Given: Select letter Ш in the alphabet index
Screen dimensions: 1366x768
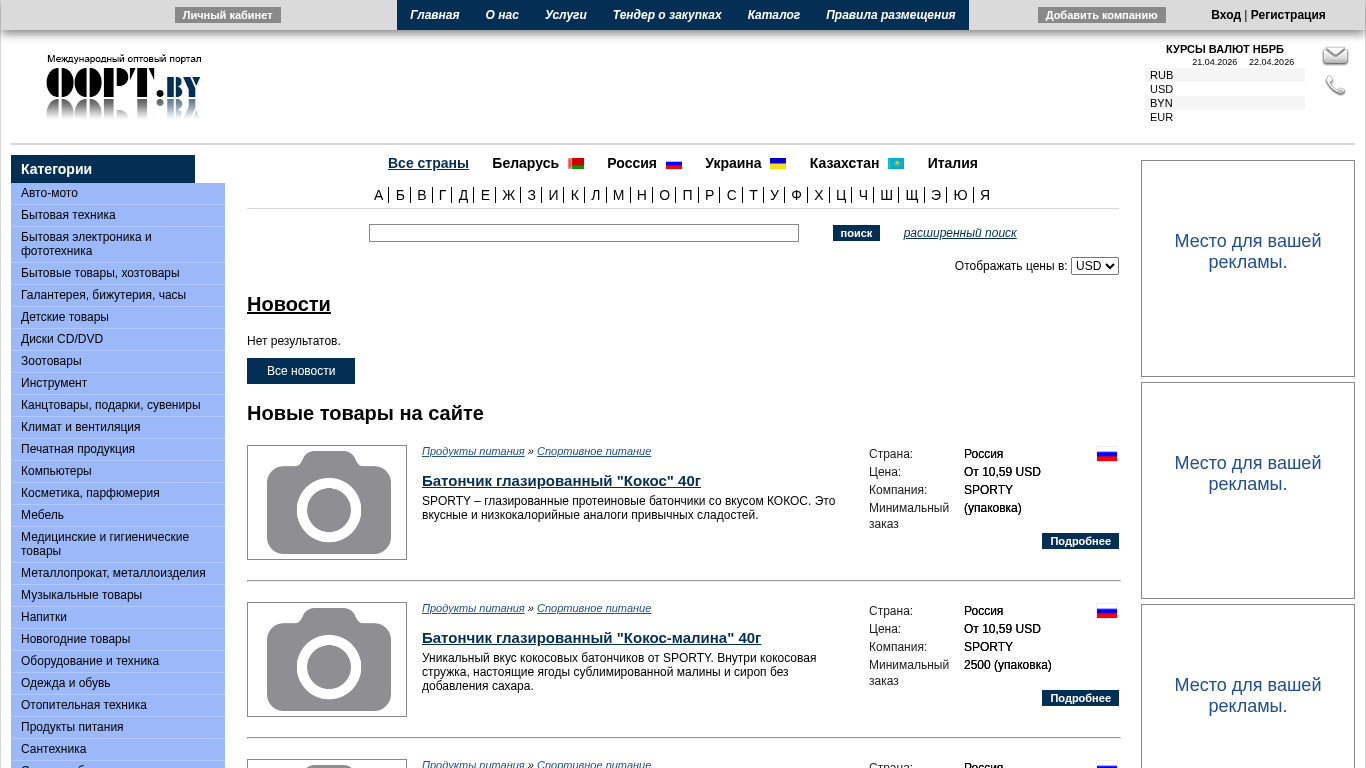Looking at the screenshot, I should (886, 195).
